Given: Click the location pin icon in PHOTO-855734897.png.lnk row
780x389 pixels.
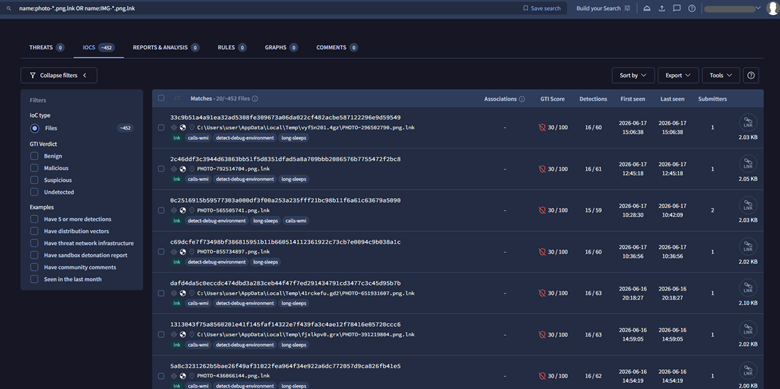Looking at the screenshot, I should [192, 252].
